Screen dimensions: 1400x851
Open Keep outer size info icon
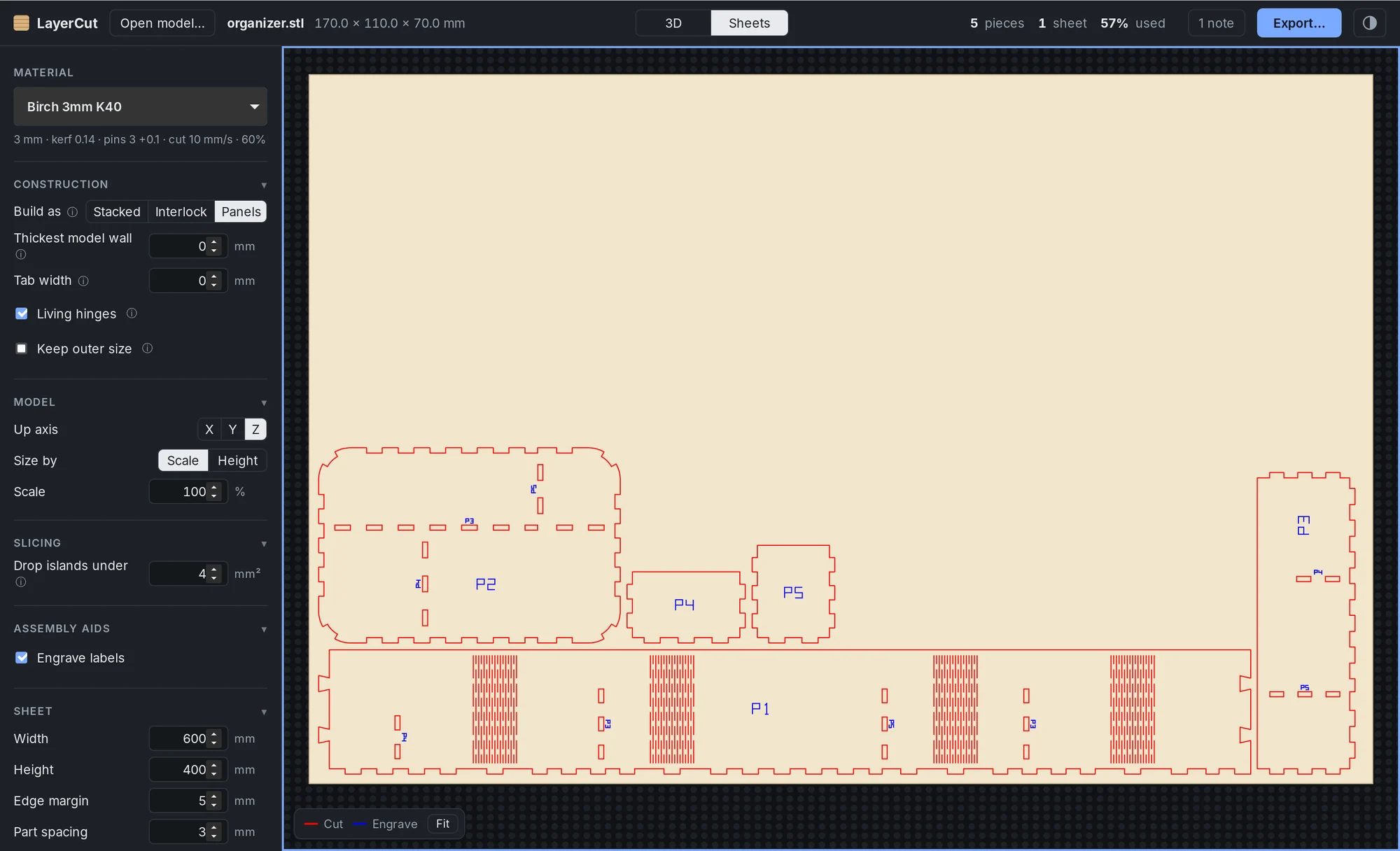coord(147,349)
